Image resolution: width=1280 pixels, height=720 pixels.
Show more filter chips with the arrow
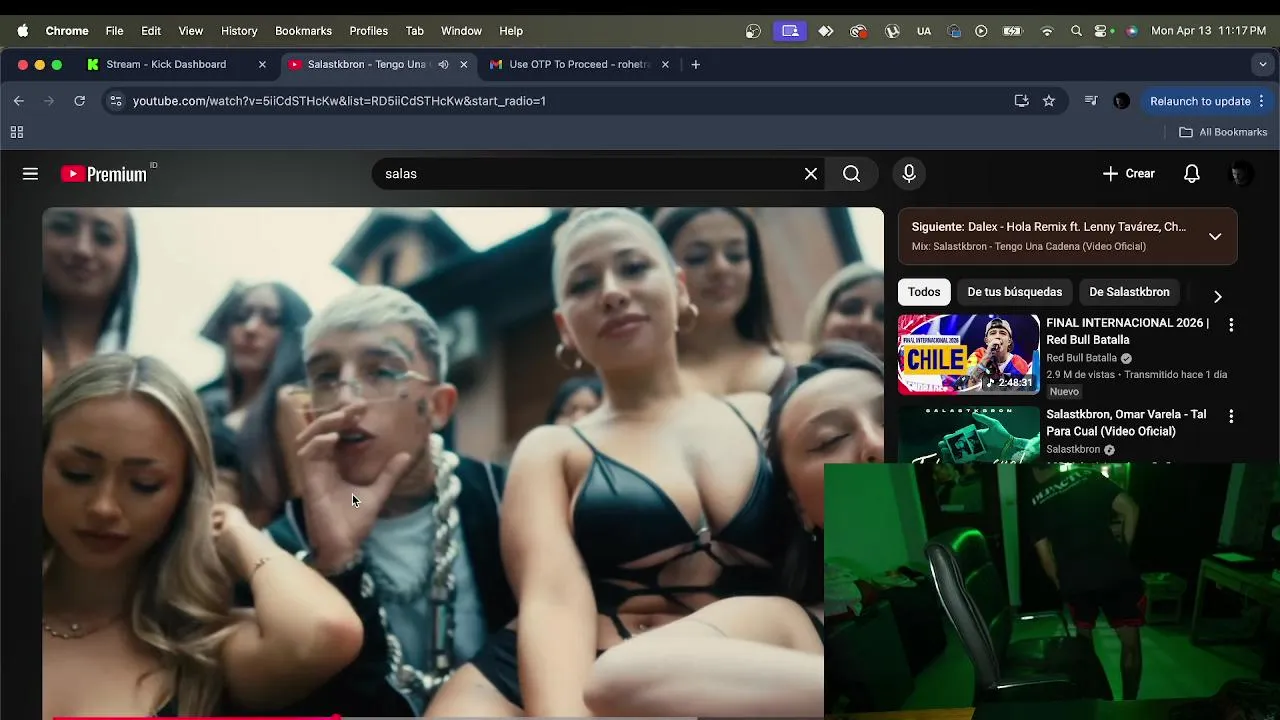pos(1217,296)
